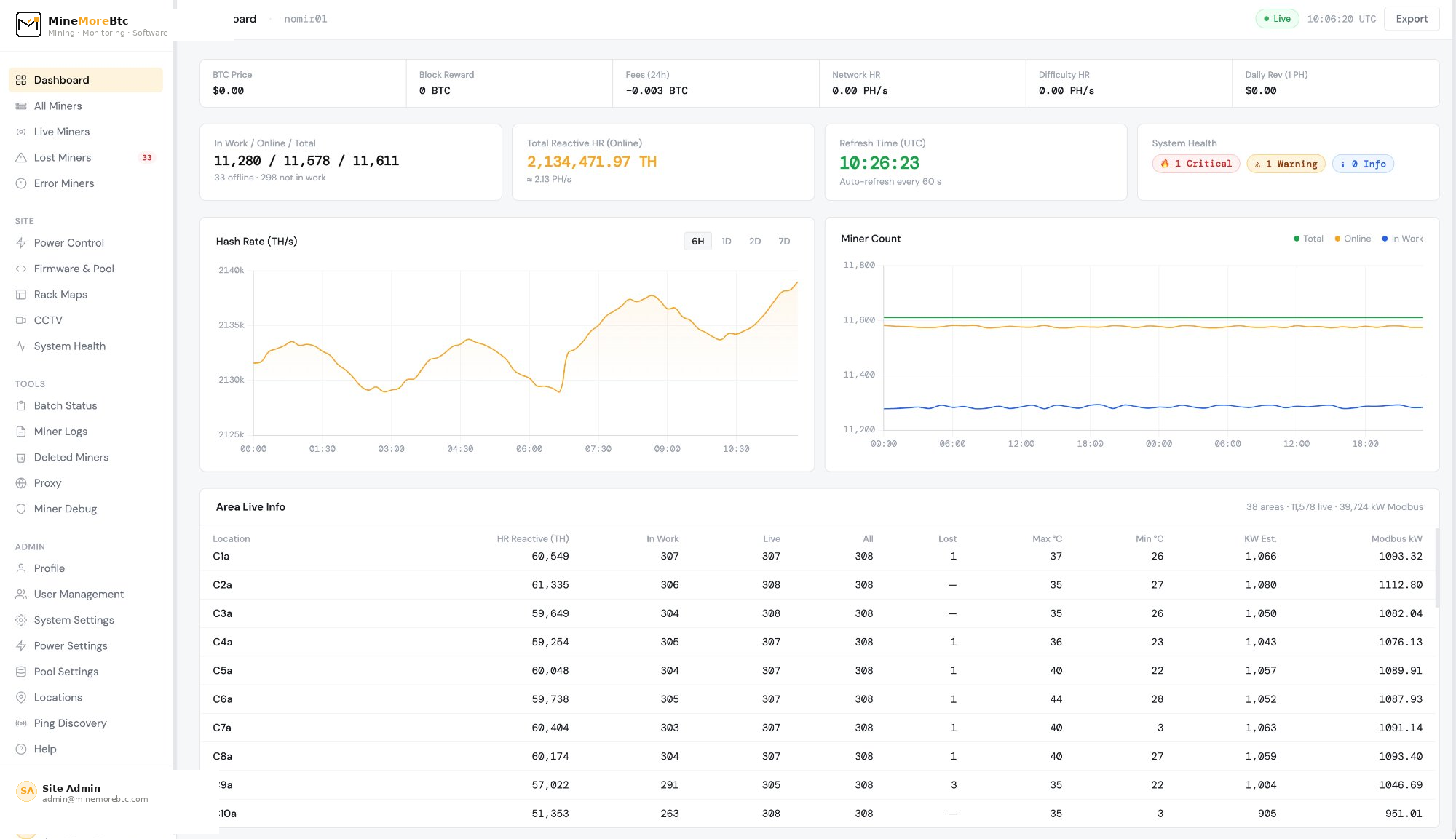Select the 2D time range option
The width and height of the screenshot is (1456, 839).
pos(754,241)
